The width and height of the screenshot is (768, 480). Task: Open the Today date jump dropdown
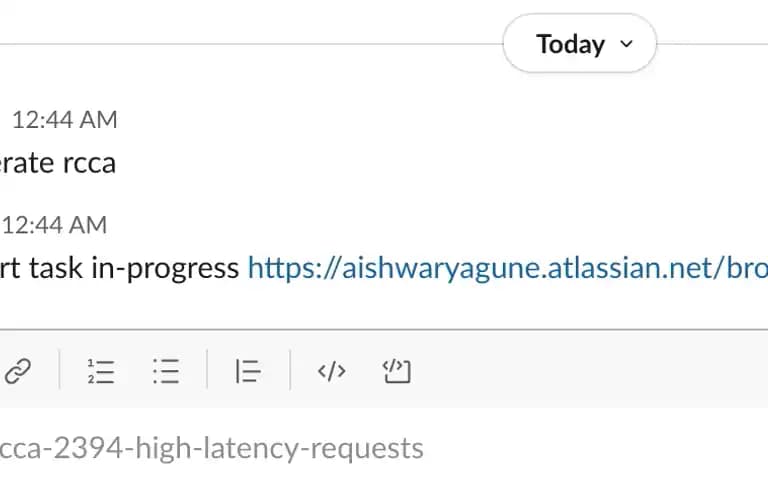[579, 44]
